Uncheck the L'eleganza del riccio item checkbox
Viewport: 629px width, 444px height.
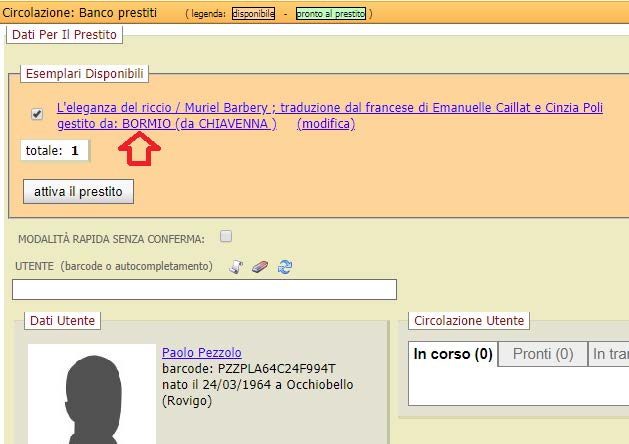point(37,114)
